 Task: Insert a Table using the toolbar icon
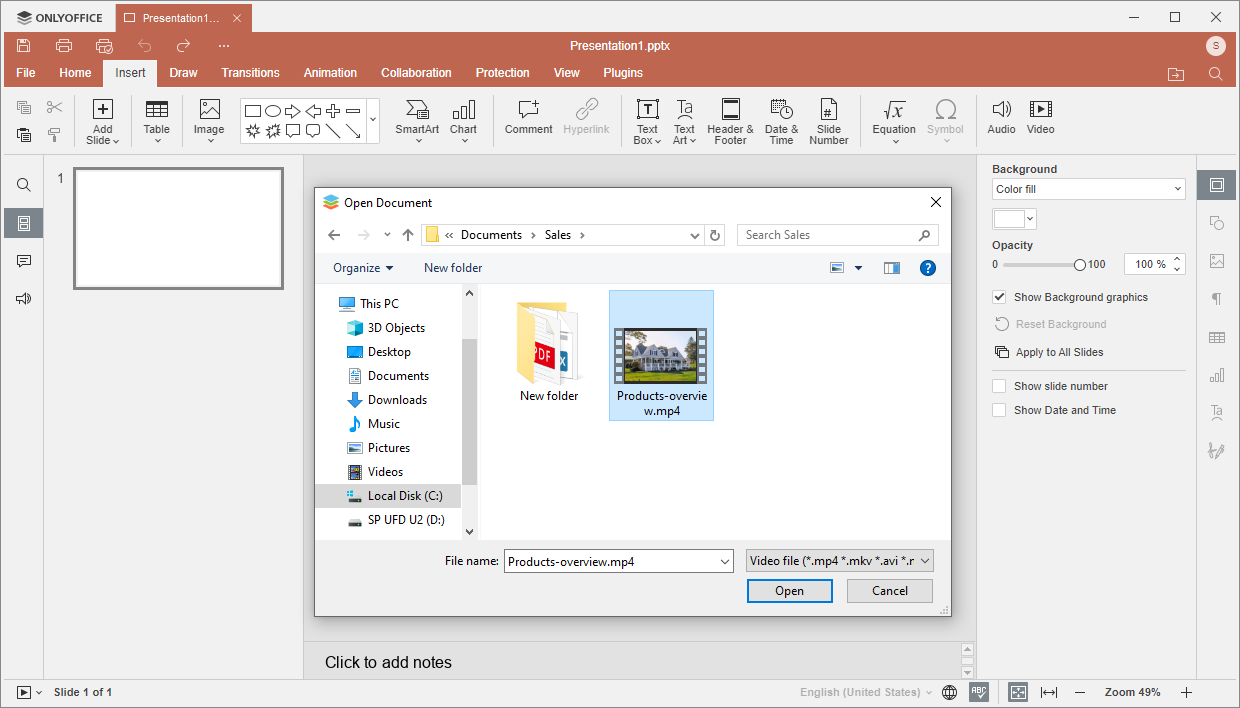pyautogui.click(x=157, y=110)
